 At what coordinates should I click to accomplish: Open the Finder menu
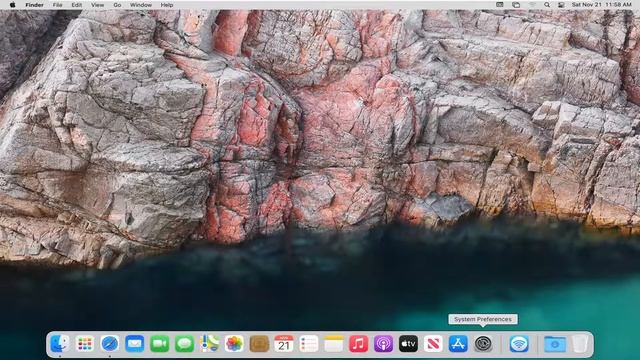(34, 5)
